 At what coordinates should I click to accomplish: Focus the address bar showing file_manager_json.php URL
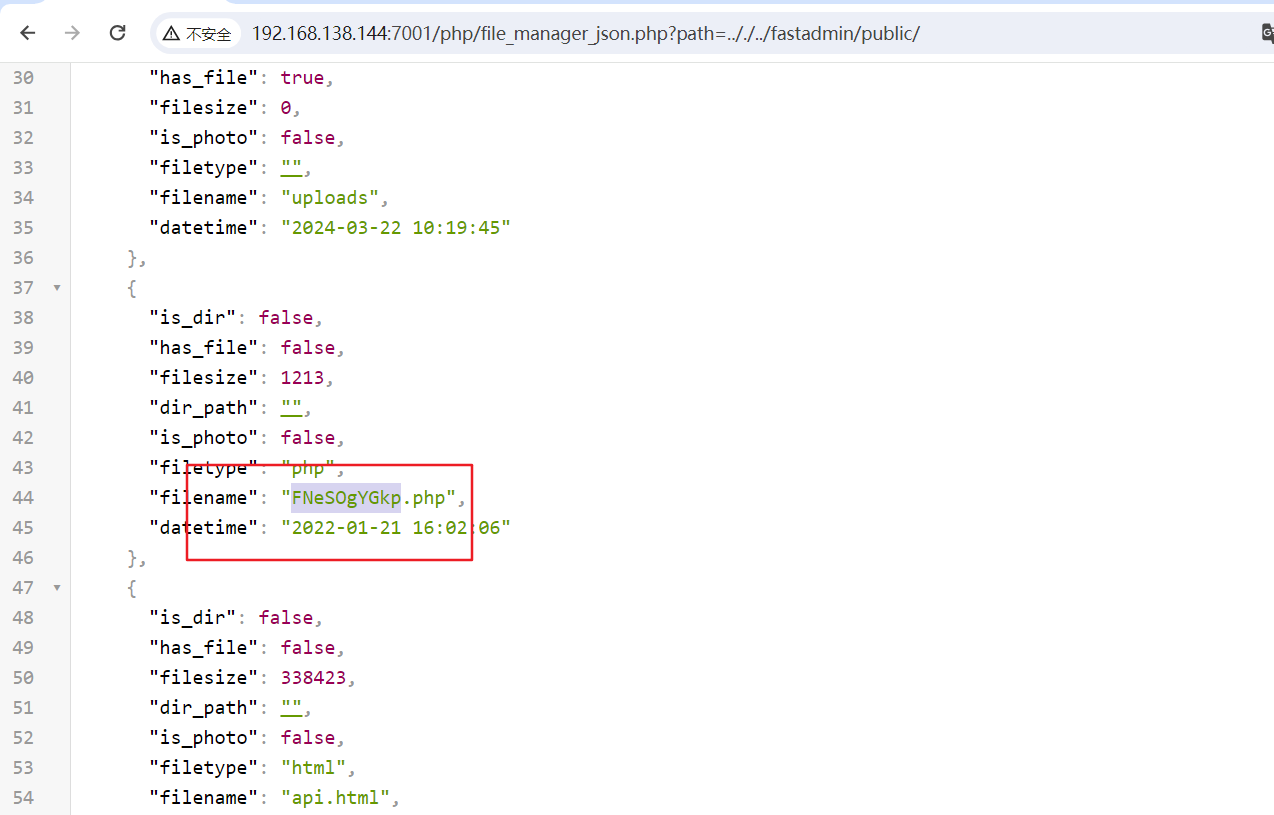[585, 34]
